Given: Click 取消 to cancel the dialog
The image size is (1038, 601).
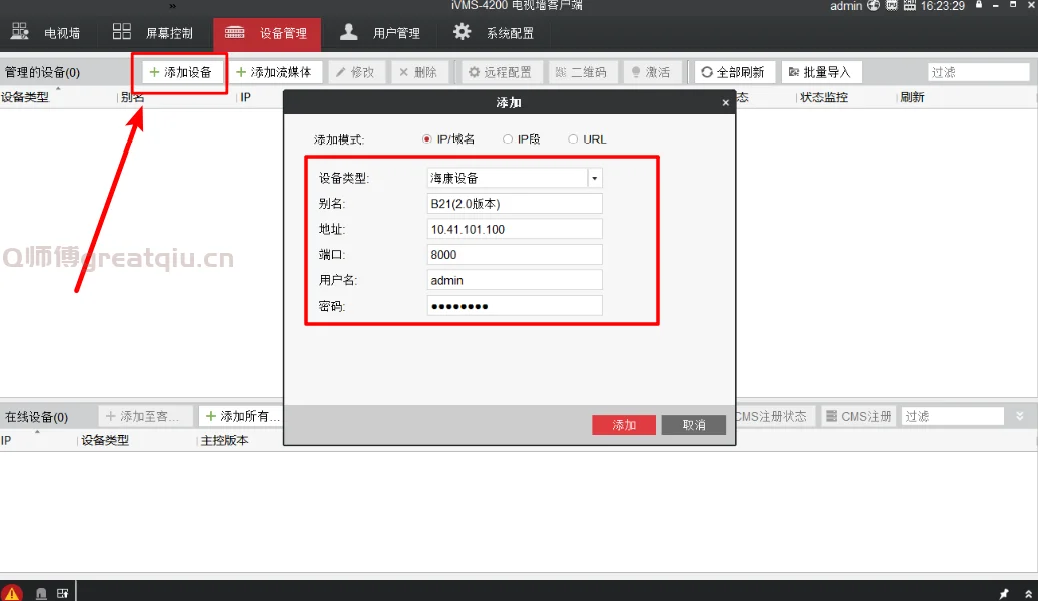Looking at the screenshot, I should (694, 425).
